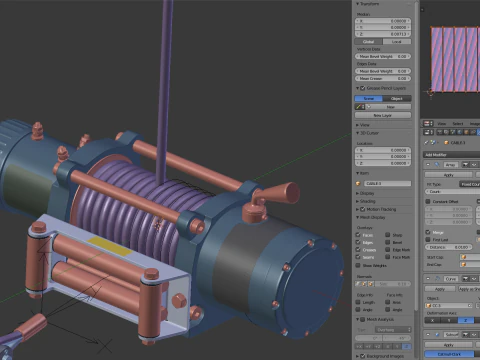
Task: Set Curve deformation axis to X
Action: [x=432, y=320]
